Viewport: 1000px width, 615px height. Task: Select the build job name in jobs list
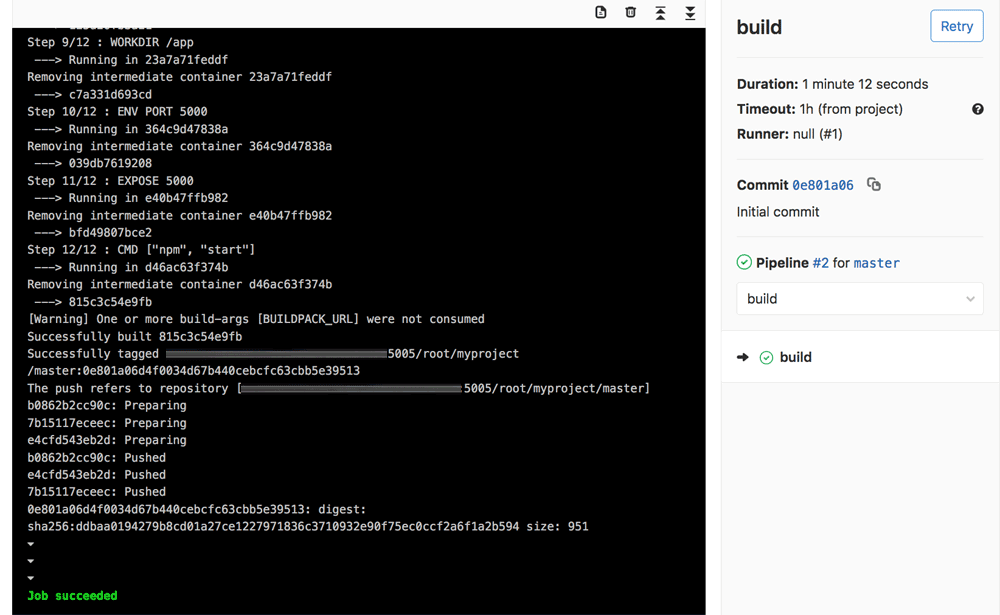point(795,357)
